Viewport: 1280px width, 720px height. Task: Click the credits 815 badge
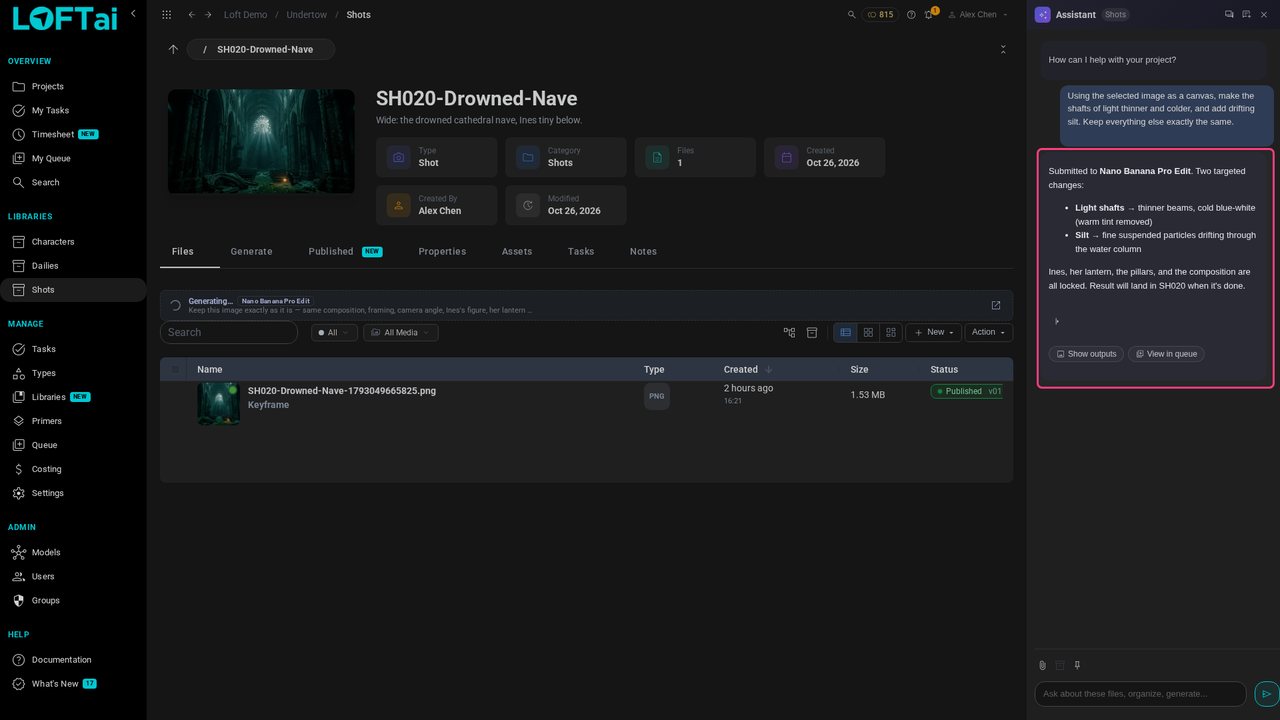point(881,15)
